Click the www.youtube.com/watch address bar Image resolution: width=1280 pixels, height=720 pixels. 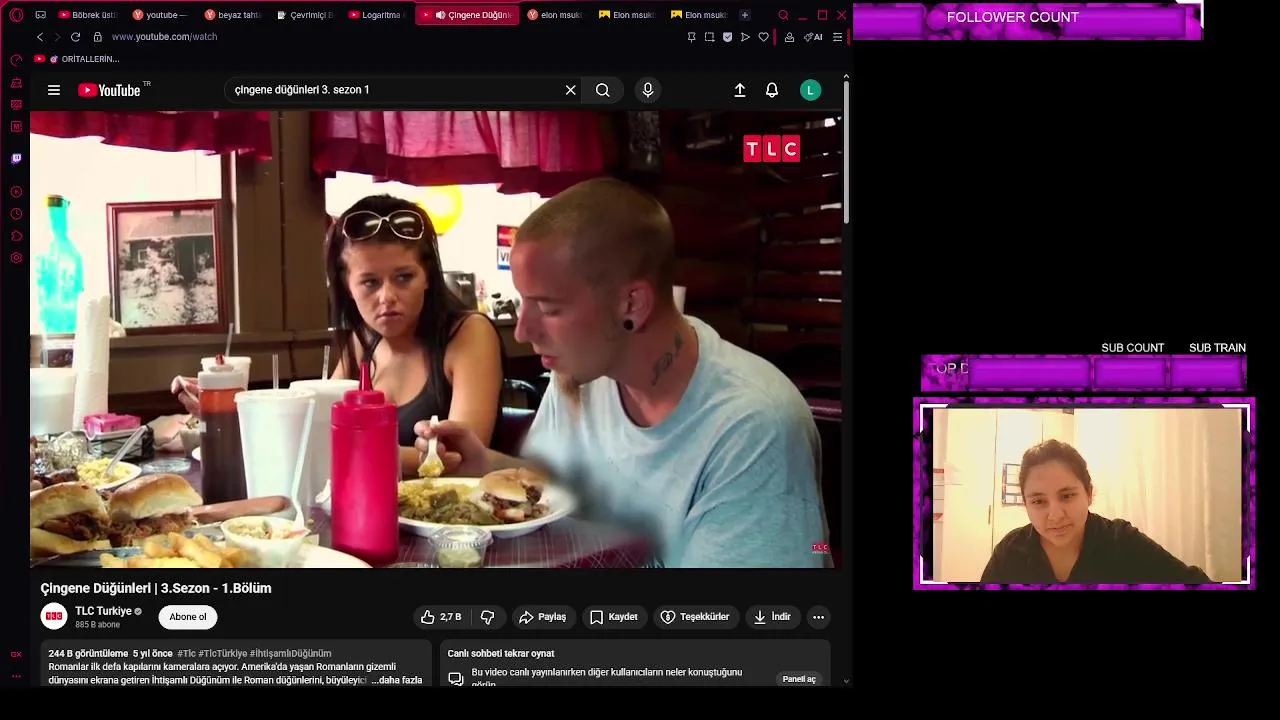tap(164, 37)
